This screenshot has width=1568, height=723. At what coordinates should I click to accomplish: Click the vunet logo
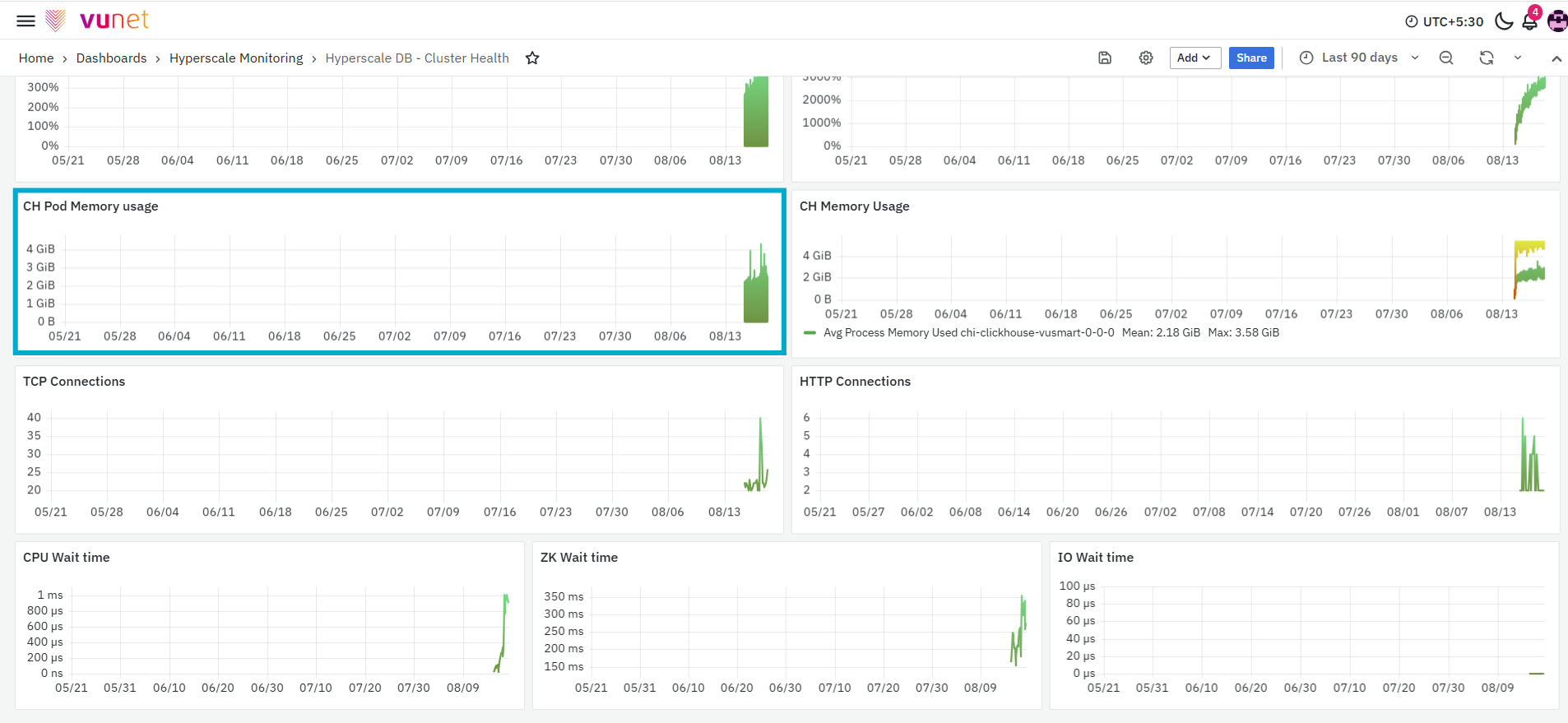point(97,20)
